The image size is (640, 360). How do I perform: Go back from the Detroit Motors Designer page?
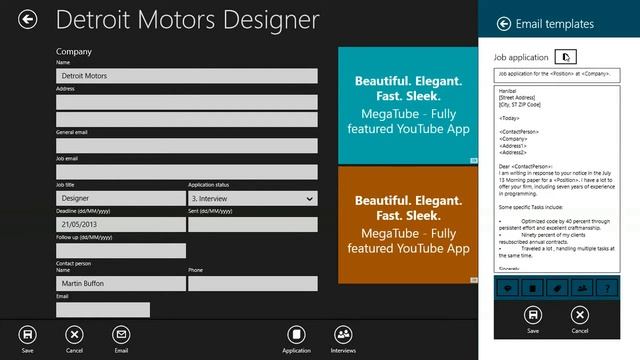coord(27,19)
